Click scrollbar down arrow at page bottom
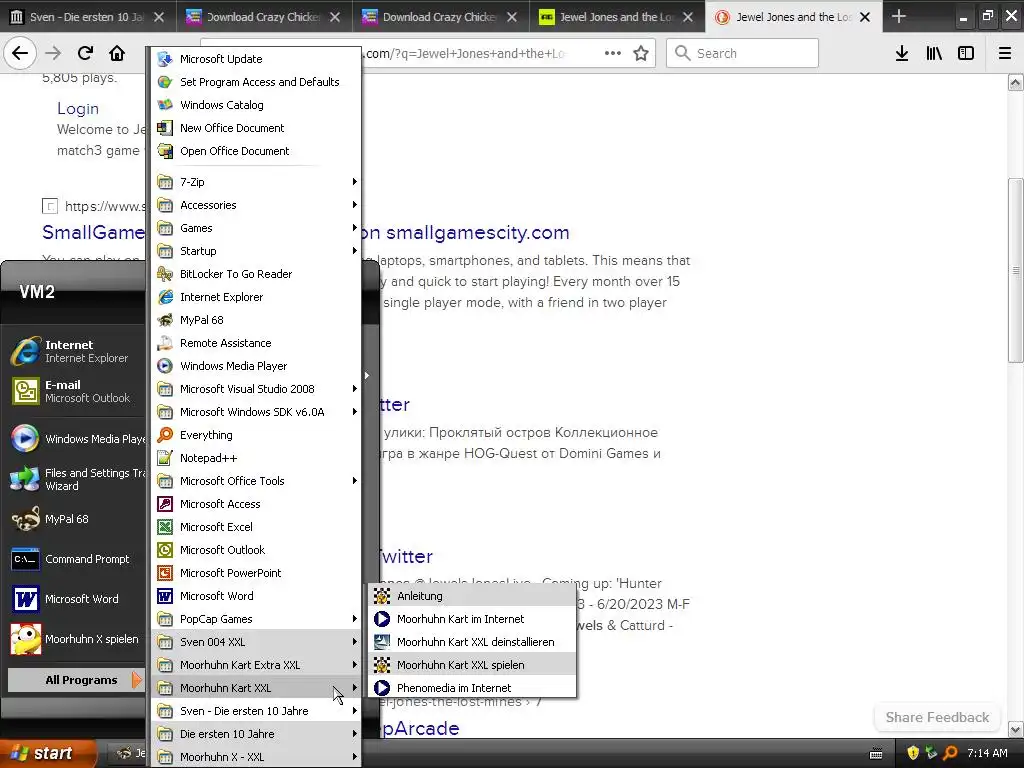This screenshot has height=768, width=1024. pyautogui.click(x=1015, y=729)
